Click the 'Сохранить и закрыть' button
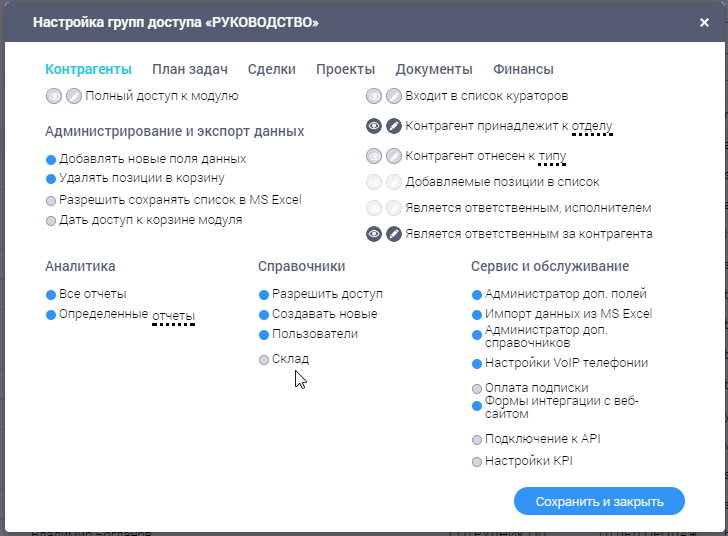The width and height of the screenshot is (728, 536). pos(599,501)
